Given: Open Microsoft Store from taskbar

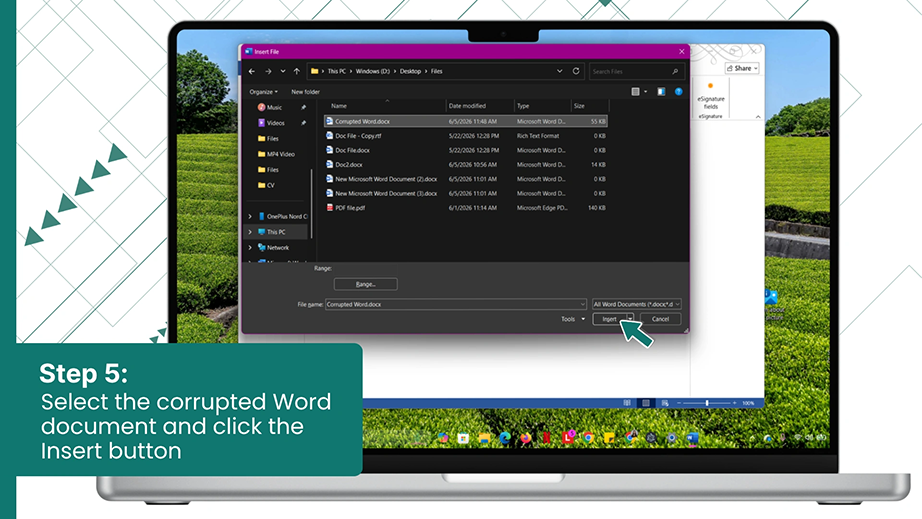Looking at the screenshot, I should [x=463, y=438].
